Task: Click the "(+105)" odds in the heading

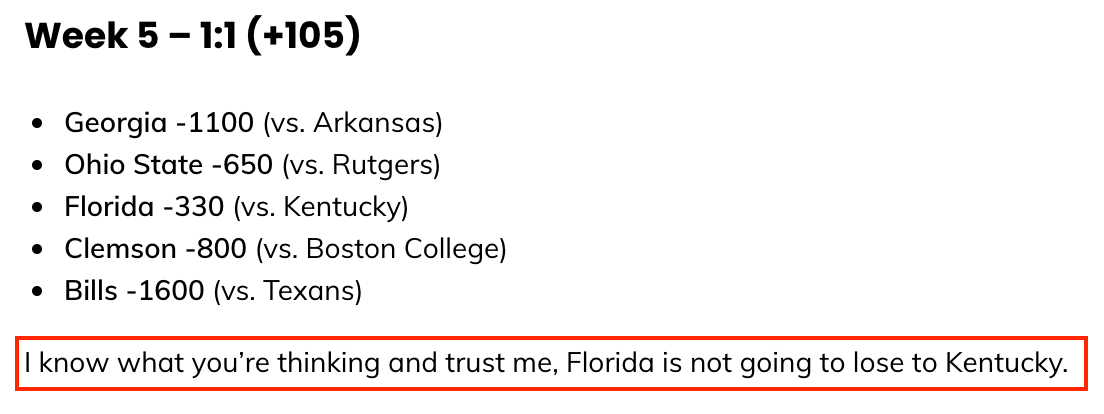Action: (x=304, y=37)
